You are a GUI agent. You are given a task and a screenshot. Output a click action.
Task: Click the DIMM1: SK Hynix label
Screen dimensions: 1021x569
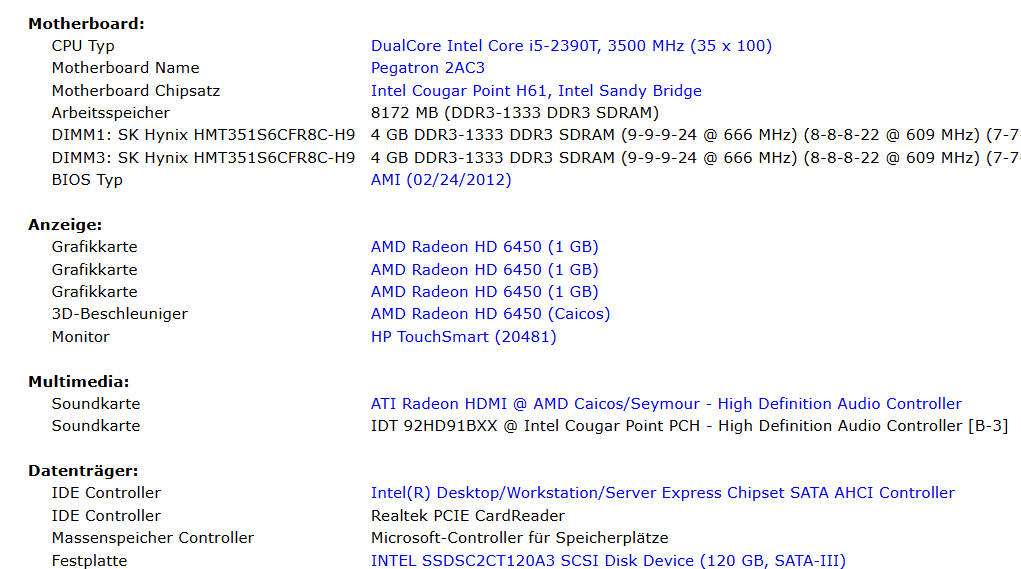click(x=204, y=135)
